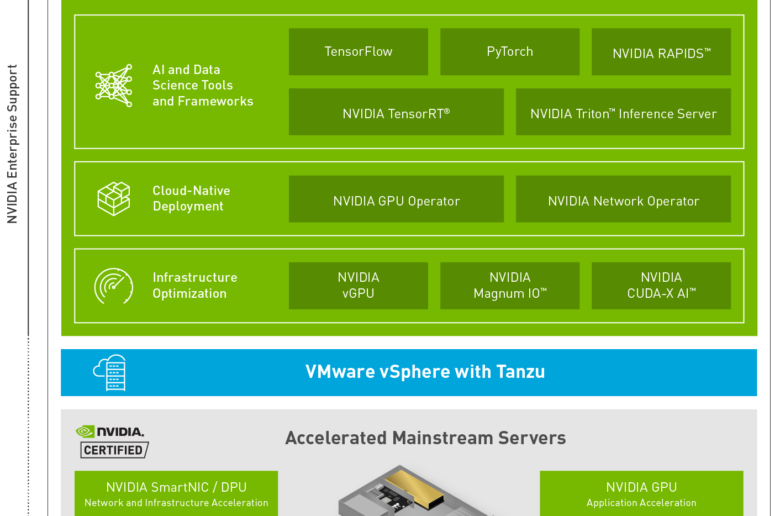Select the TensorFlow box

[x=358, y=52]
